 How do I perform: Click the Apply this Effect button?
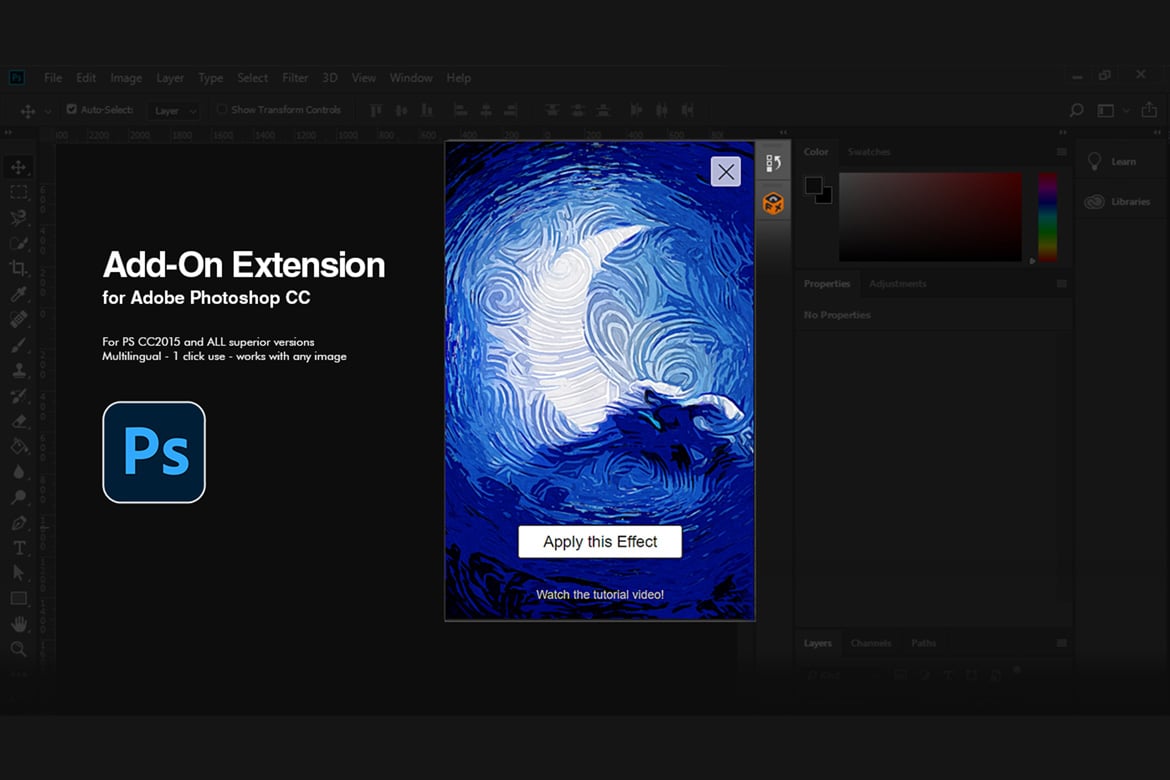coord(600,542)
